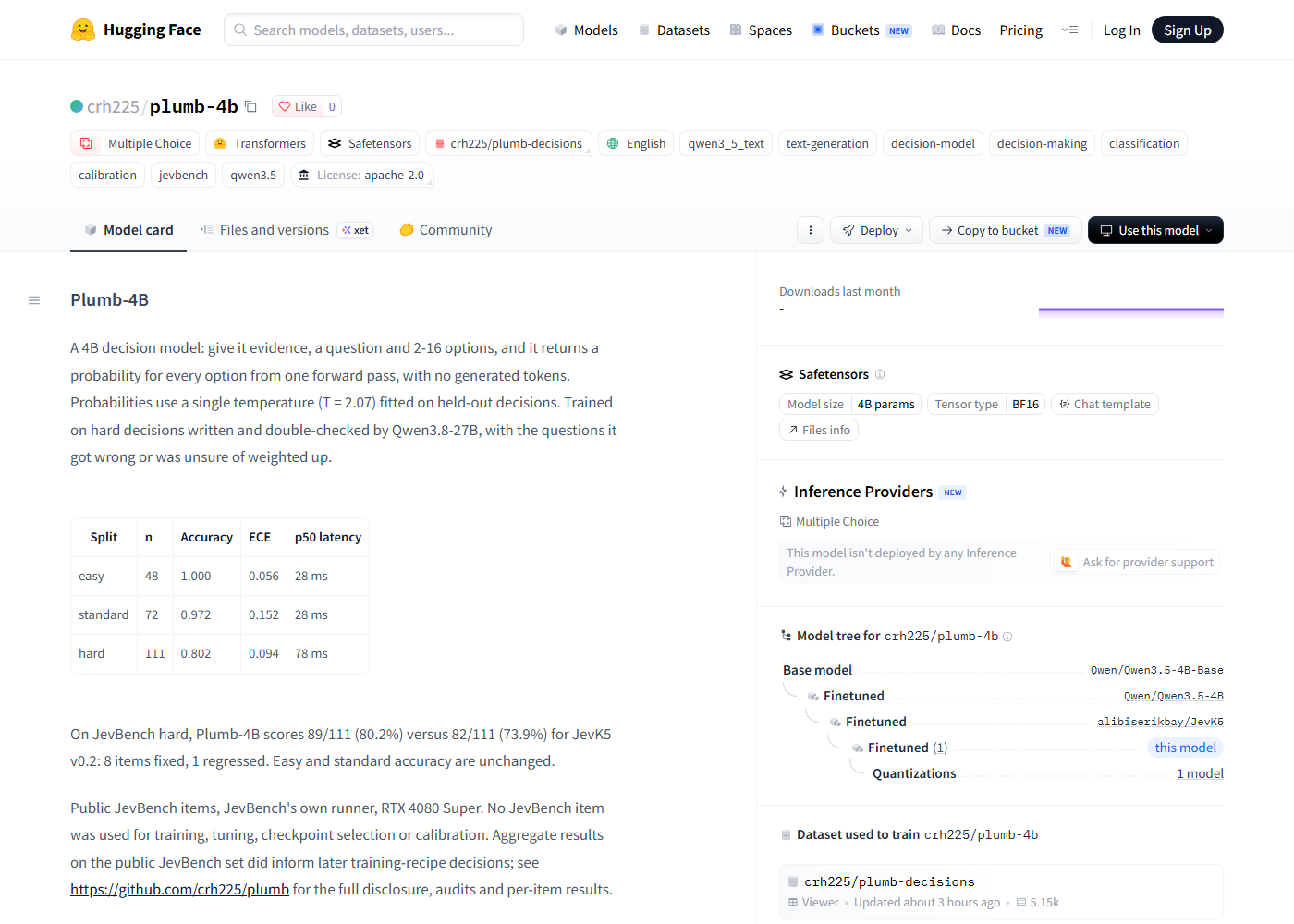Open the Deploy dropdown
Screen dimensions: 1294x924
(x=877, y=230)
